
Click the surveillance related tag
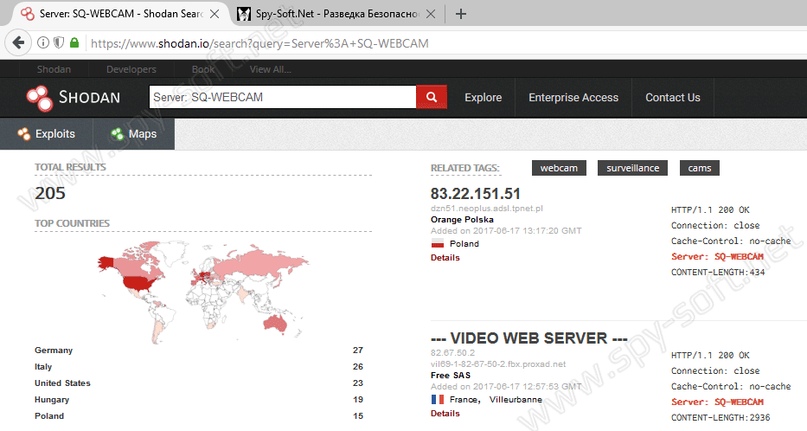(x=633, y=168)
